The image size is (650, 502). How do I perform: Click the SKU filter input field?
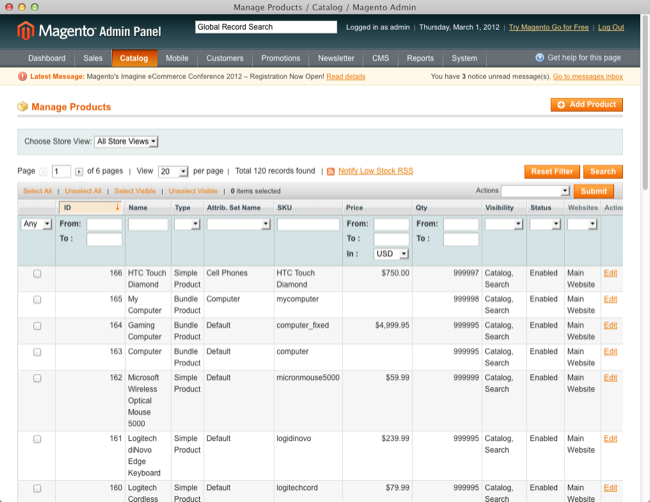(308, 224)
